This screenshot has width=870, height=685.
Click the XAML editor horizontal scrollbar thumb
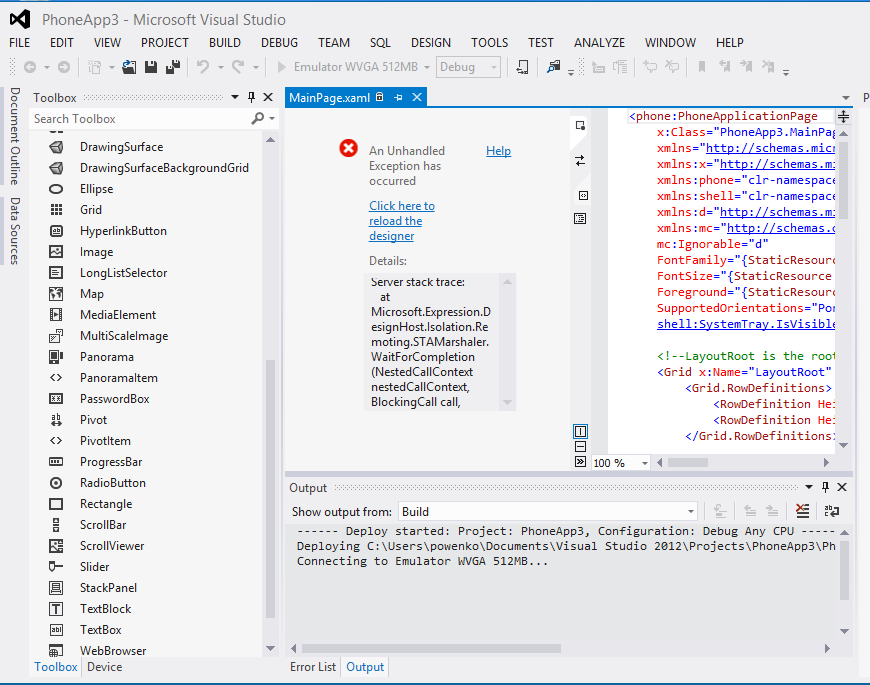coord(687,462)
